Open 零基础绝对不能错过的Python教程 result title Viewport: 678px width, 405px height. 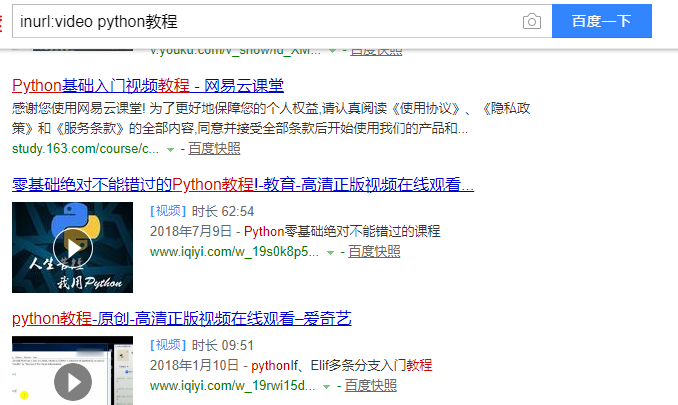point(243,185)
